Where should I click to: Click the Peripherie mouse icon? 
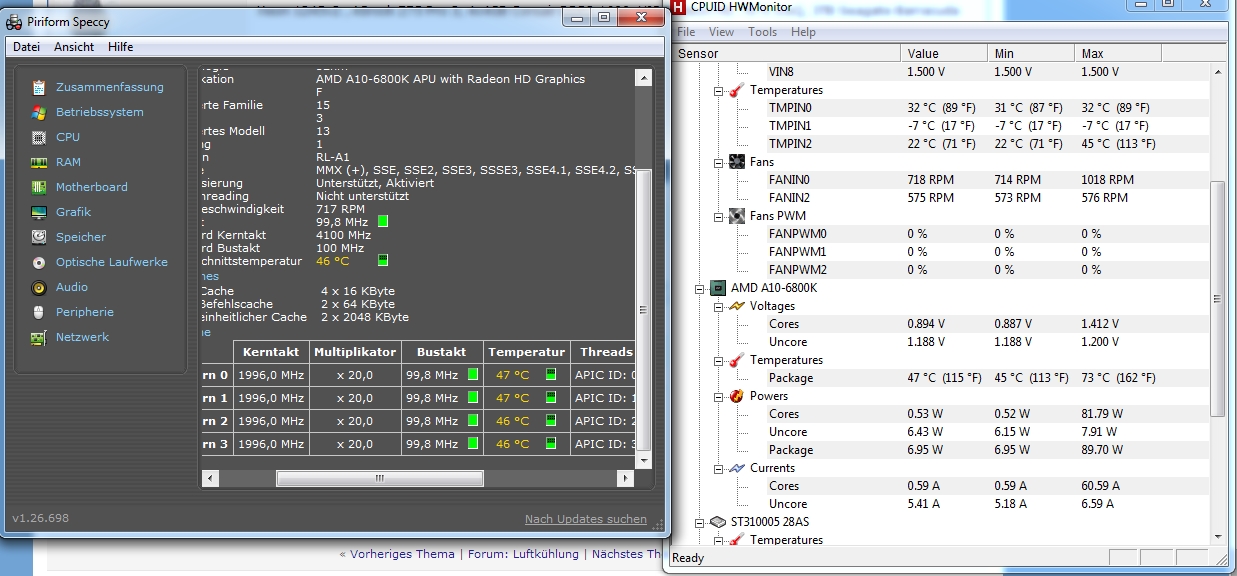click(39, 312)
